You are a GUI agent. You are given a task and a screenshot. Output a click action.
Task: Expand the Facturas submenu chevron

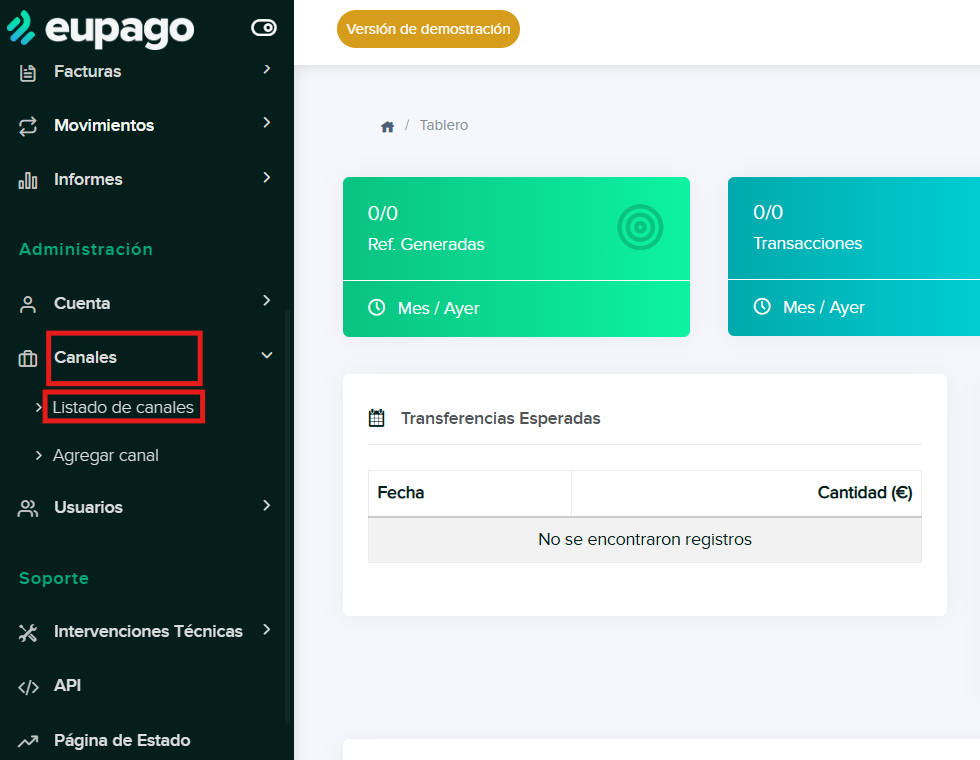click(x=267, y=69)
